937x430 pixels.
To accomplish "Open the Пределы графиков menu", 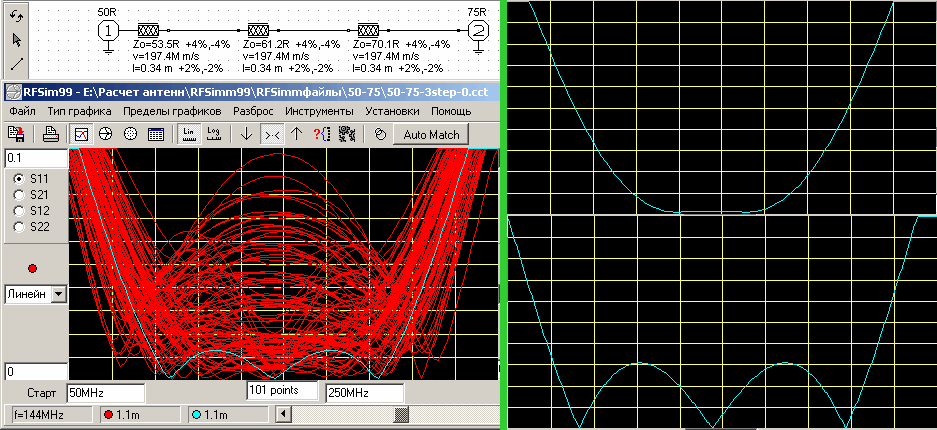I will pyautogui.click(x=172, y=111).
